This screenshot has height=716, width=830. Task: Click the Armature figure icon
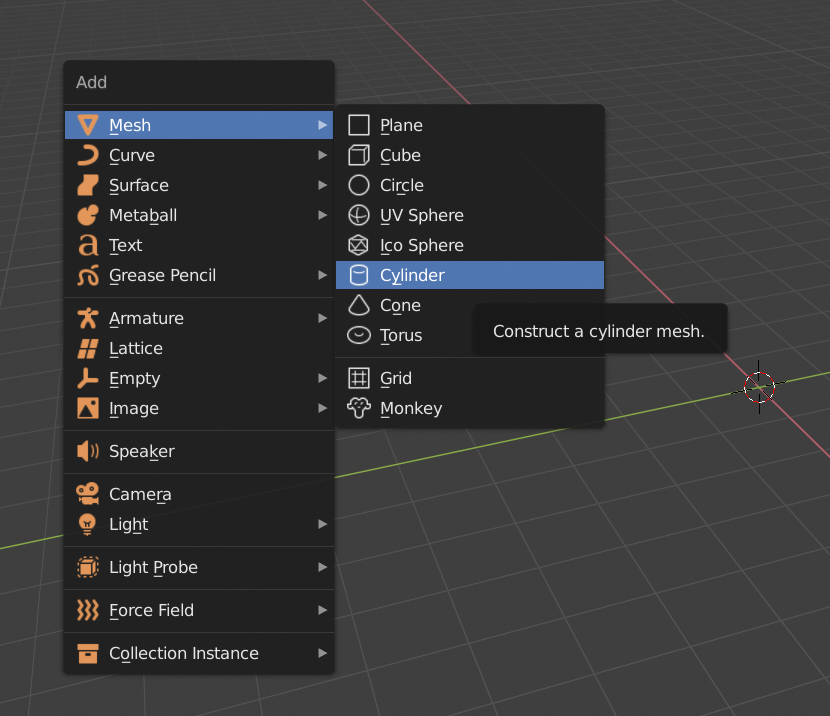pos(88,318)
